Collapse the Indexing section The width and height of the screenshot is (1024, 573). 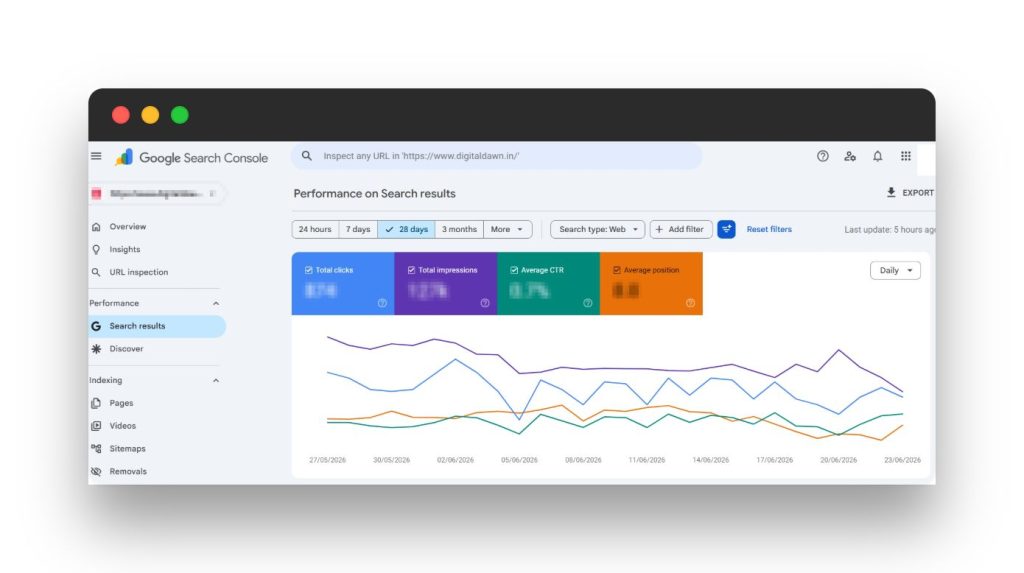(x=216, y=380)
